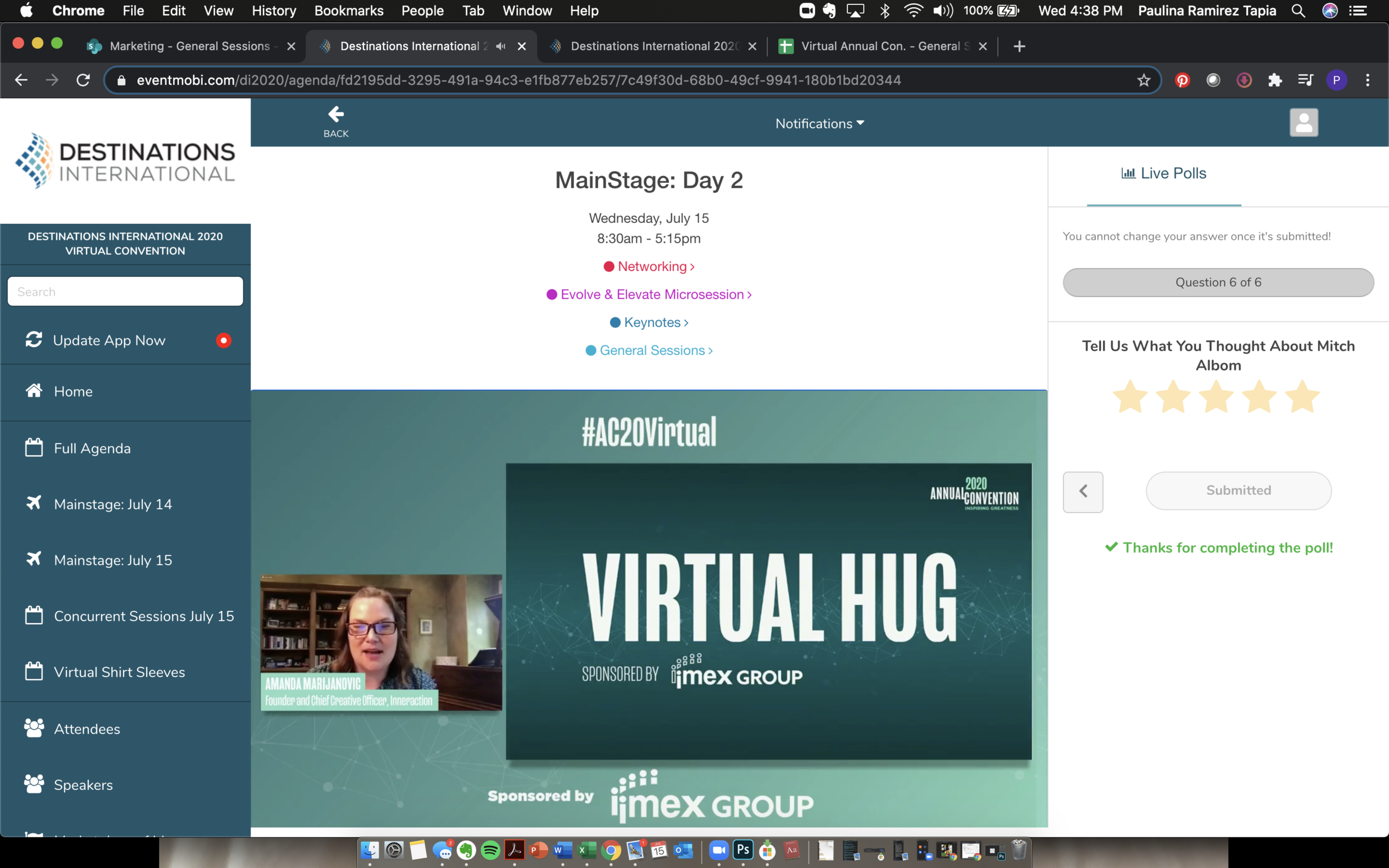
Task: Click the Home house icon in sidebar
Action: click(x=34, y=391)
